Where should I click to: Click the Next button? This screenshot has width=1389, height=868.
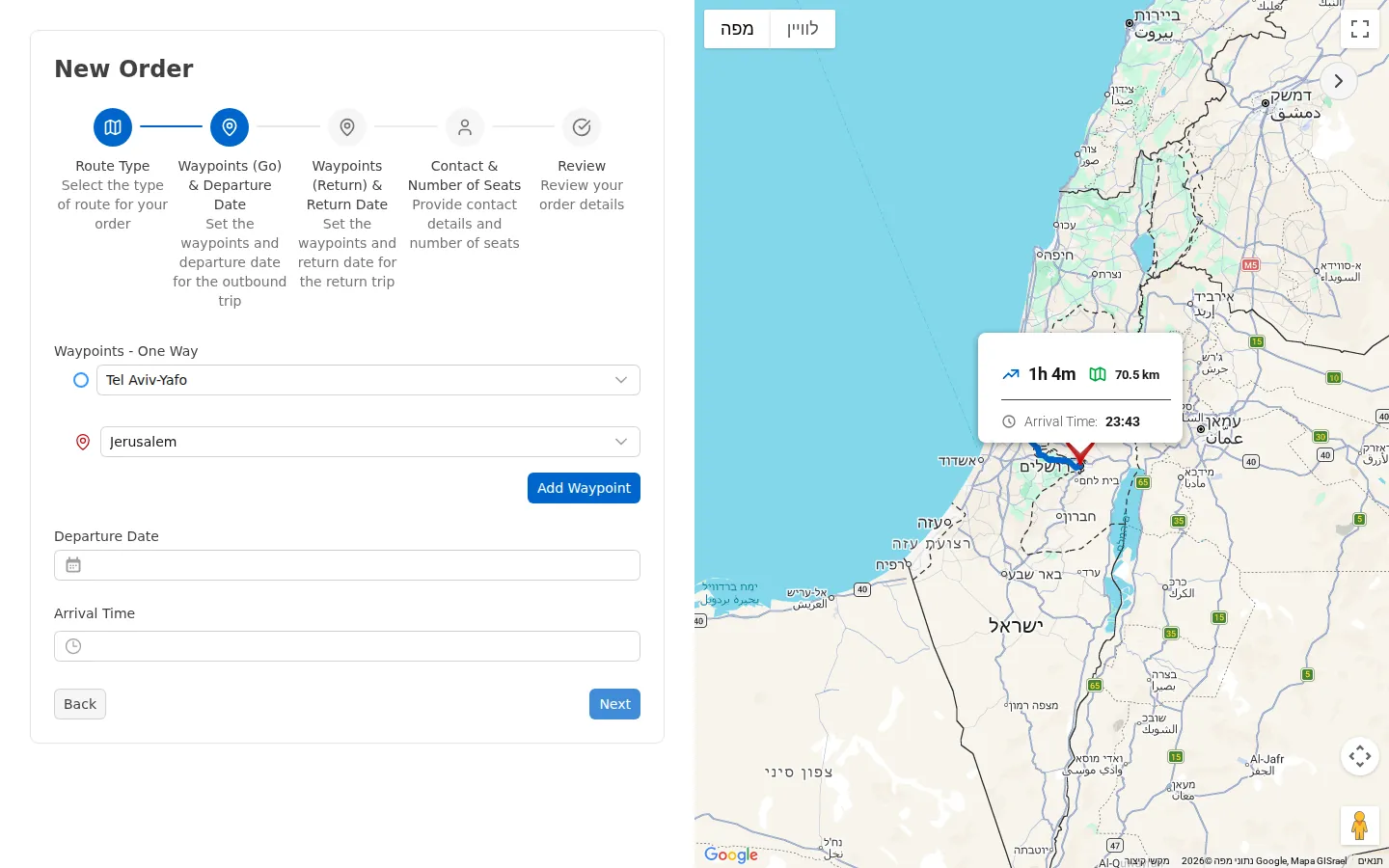pos(614,704)
